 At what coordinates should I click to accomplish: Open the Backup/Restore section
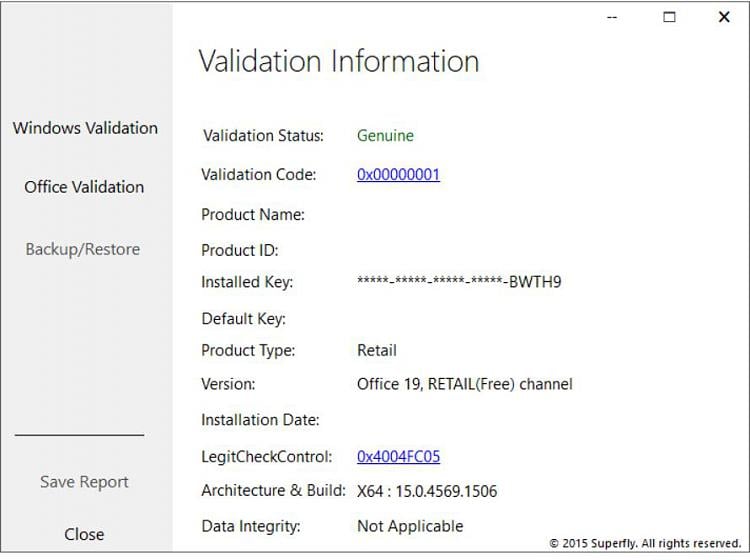pyautogui.click(x=83, y=249)
